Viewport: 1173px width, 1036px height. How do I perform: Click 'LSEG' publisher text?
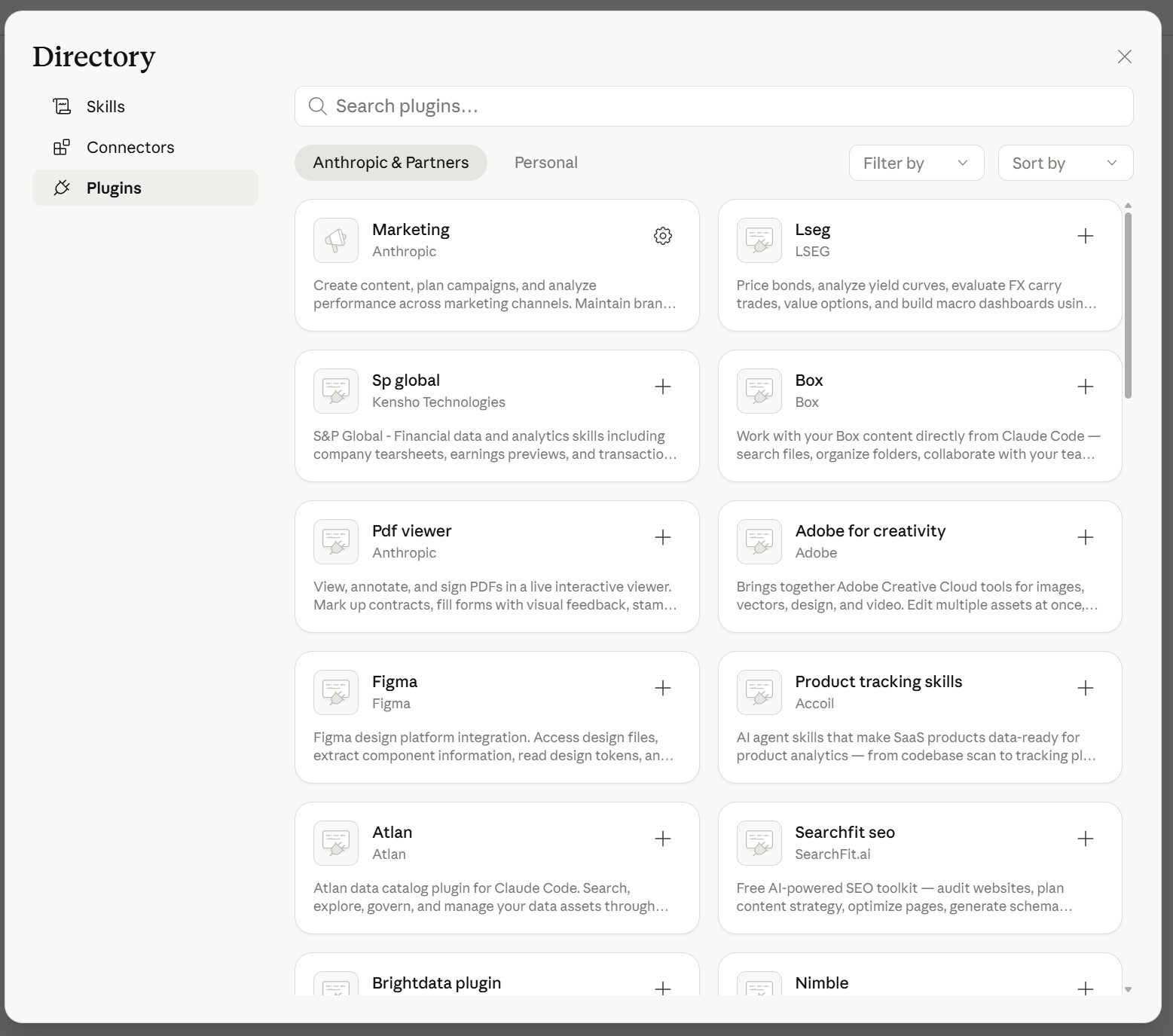coord(812,252)
